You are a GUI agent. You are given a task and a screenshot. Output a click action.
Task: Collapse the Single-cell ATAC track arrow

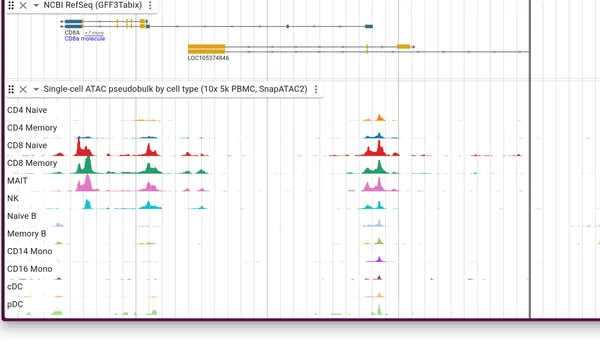pyautogui.click(x=36, y=89)
